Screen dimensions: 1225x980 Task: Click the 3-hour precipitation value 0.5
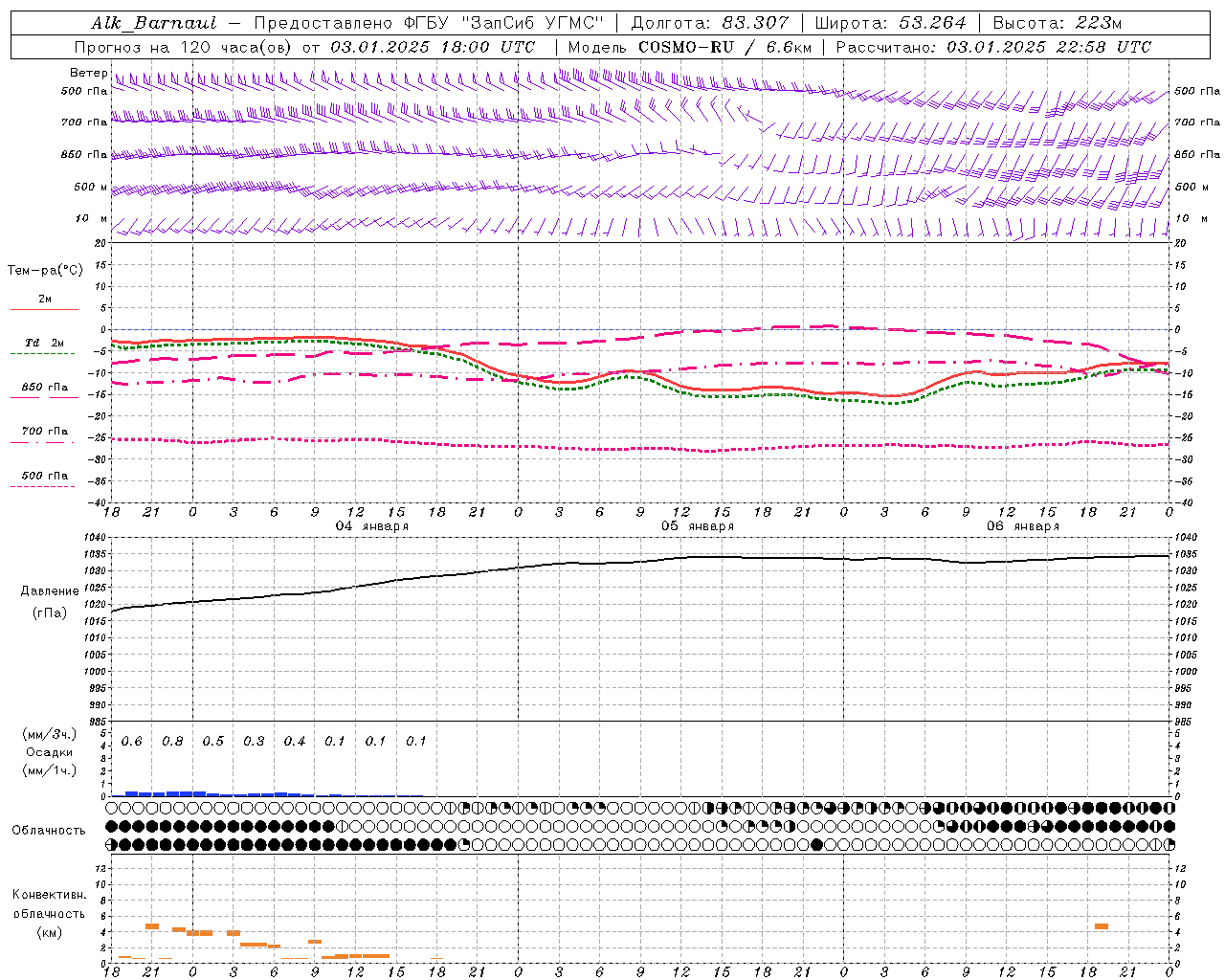coord(213,742)
